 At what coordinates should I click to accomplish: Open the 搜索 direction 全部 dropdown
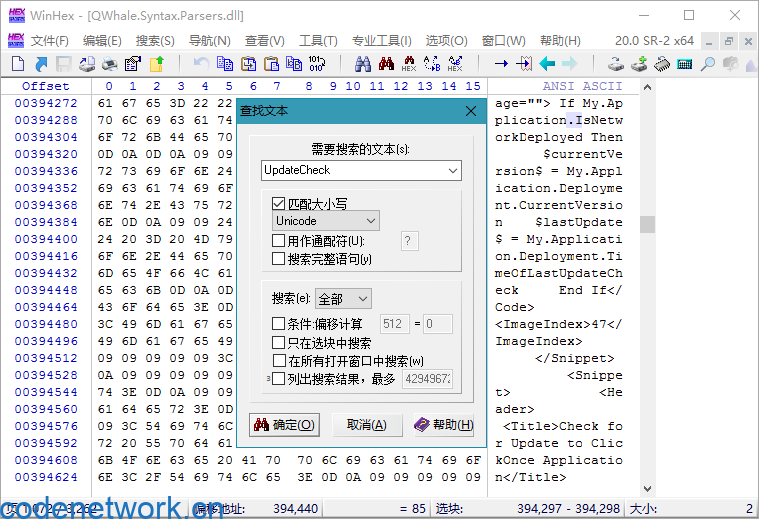pos(343,299)
